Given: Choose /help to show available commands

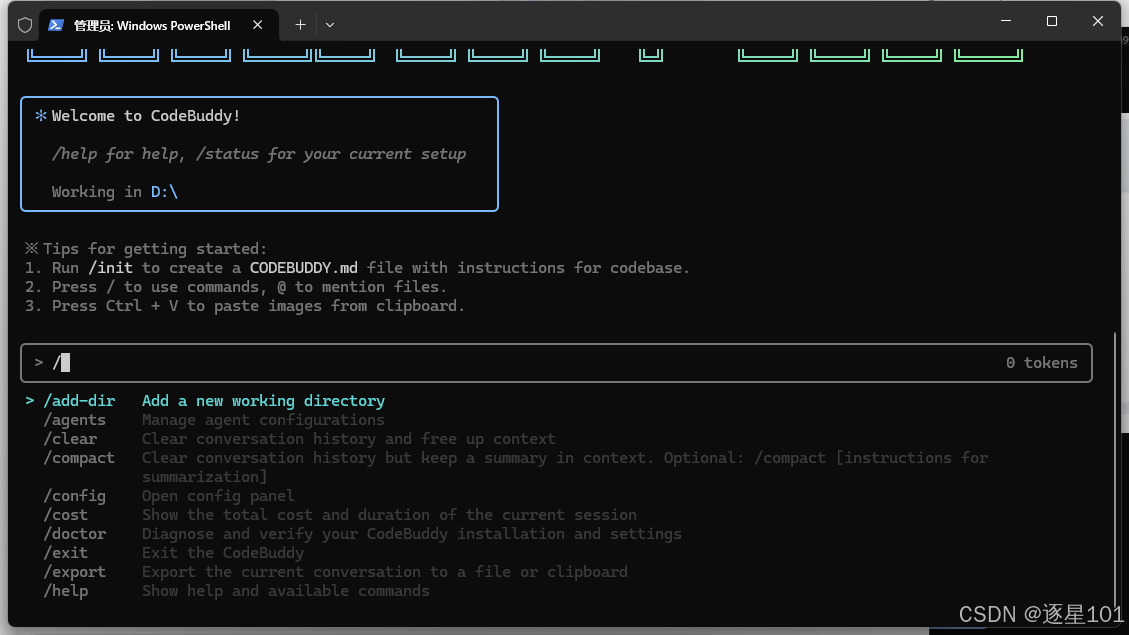Looking at the screenshot, I should tap(65, 590).
